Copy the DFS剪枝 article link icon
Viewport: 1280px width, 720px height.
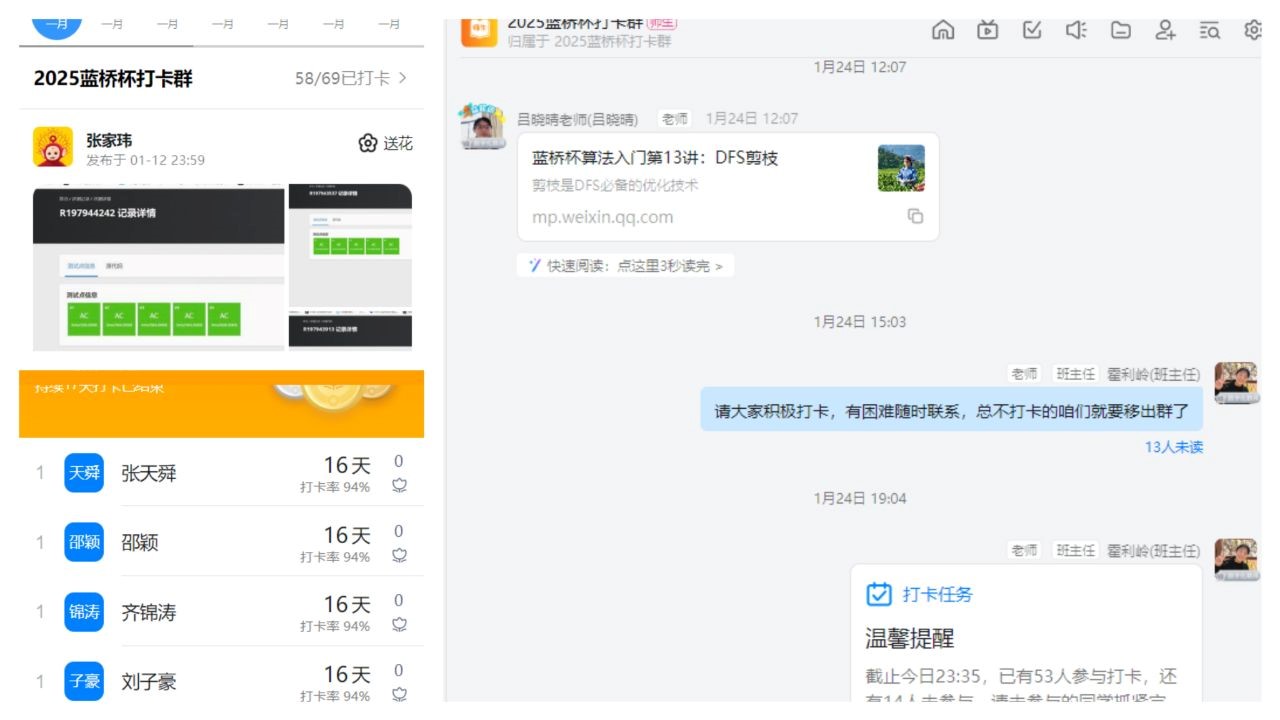pyautogui.click(x=915, y=216)
